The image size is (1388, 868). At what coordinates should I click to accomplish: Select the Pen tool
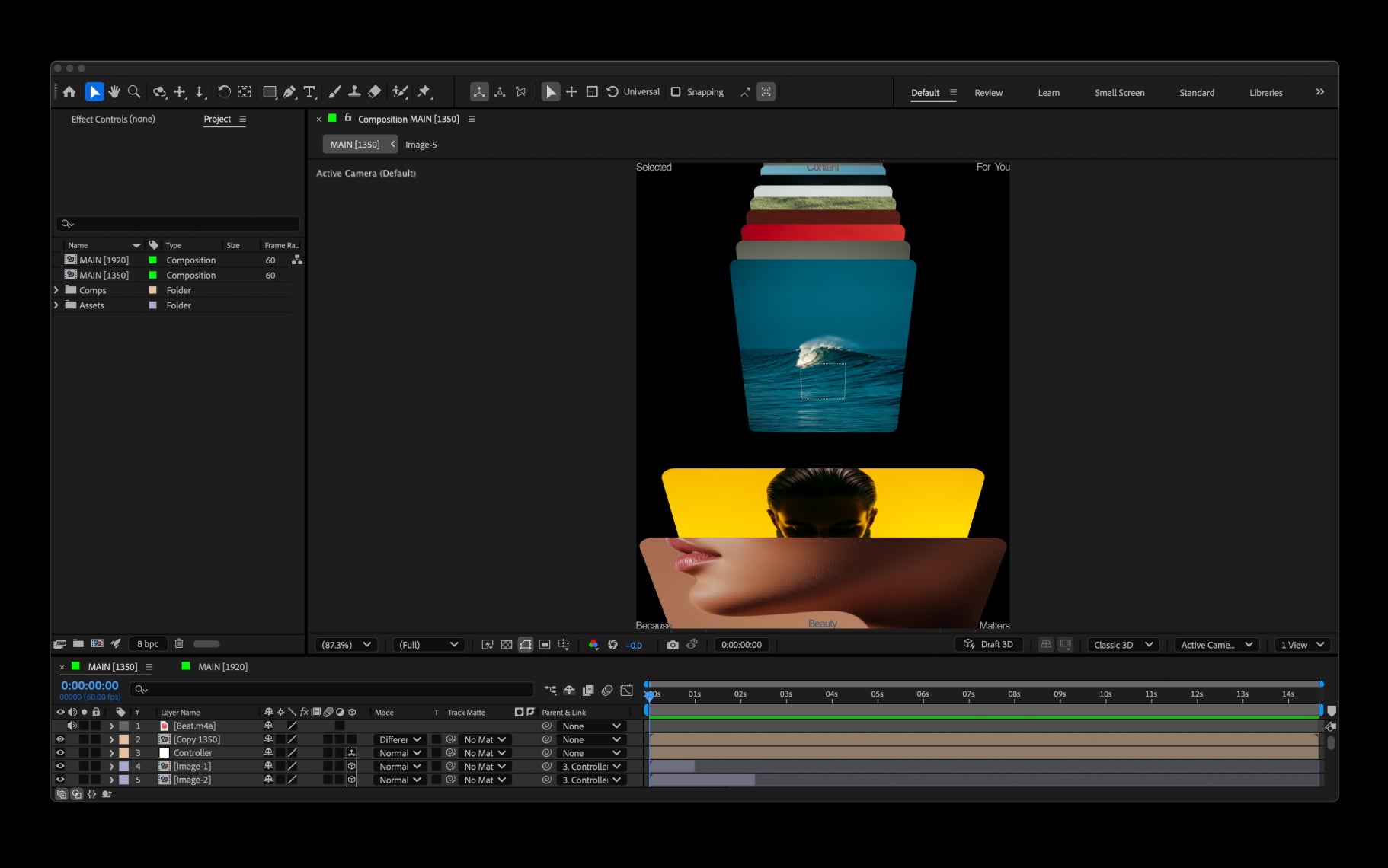(x=289, y=92)
